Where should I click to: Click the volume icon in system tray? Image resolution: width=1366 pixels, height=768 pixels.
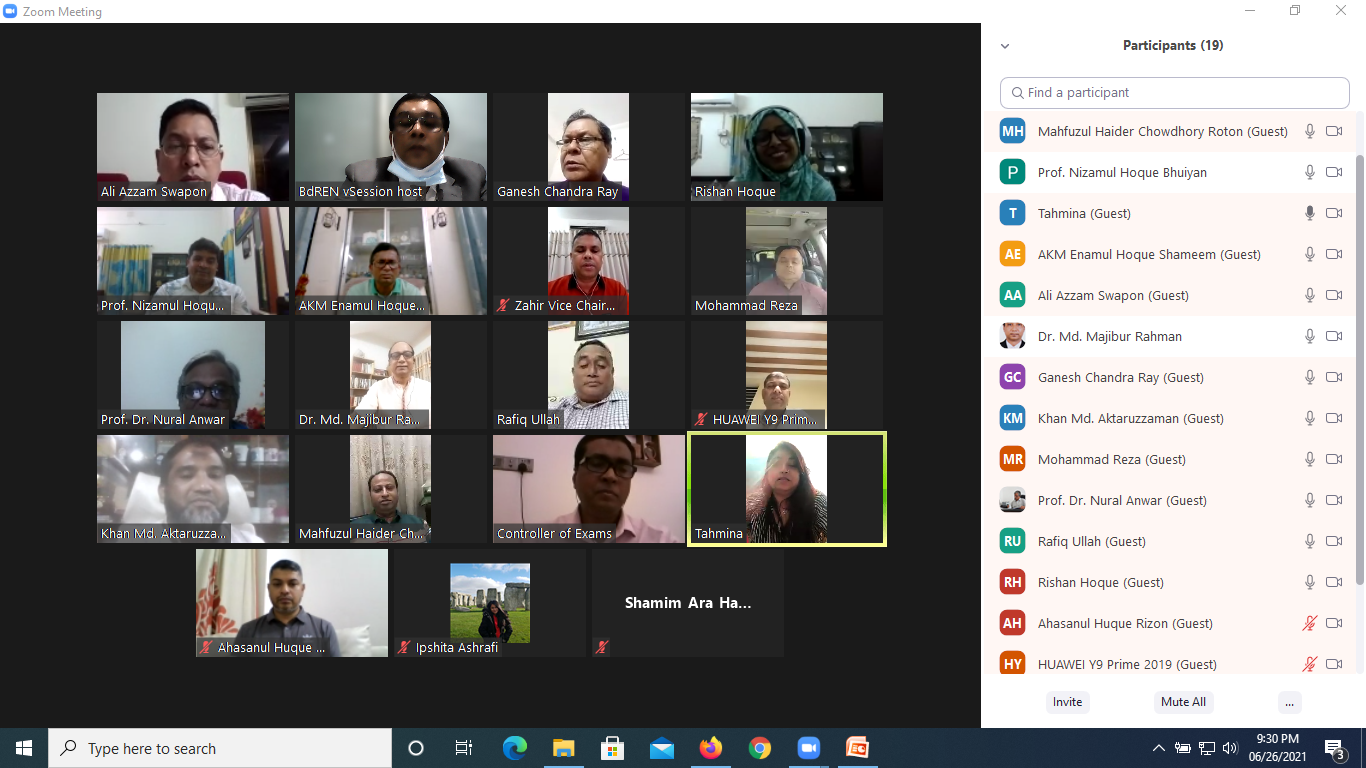pyautogui.click(x=1229, y=748)
